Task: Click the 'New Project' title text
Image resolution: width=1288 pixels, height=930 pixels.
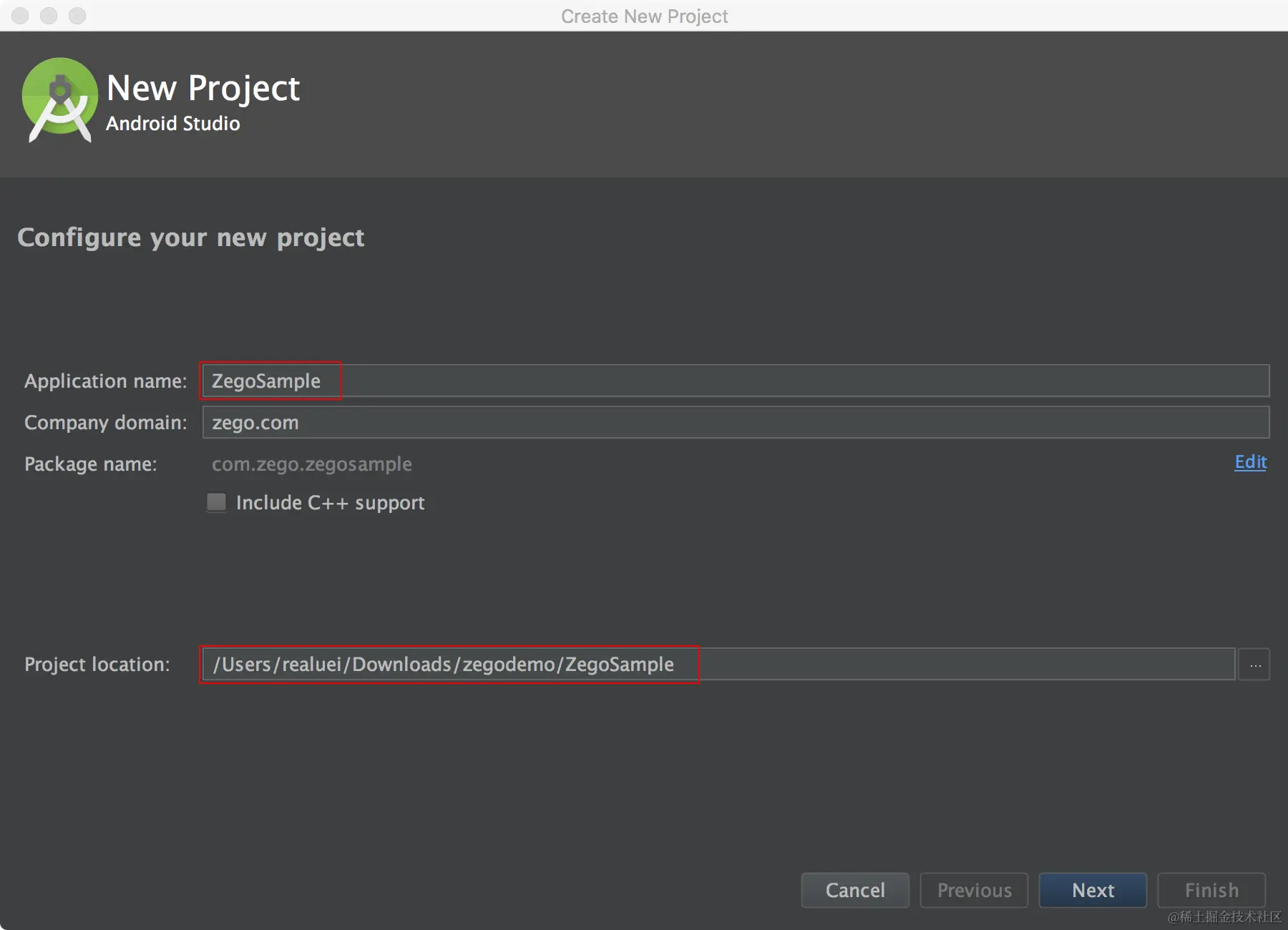Action: tap(203, 89)
